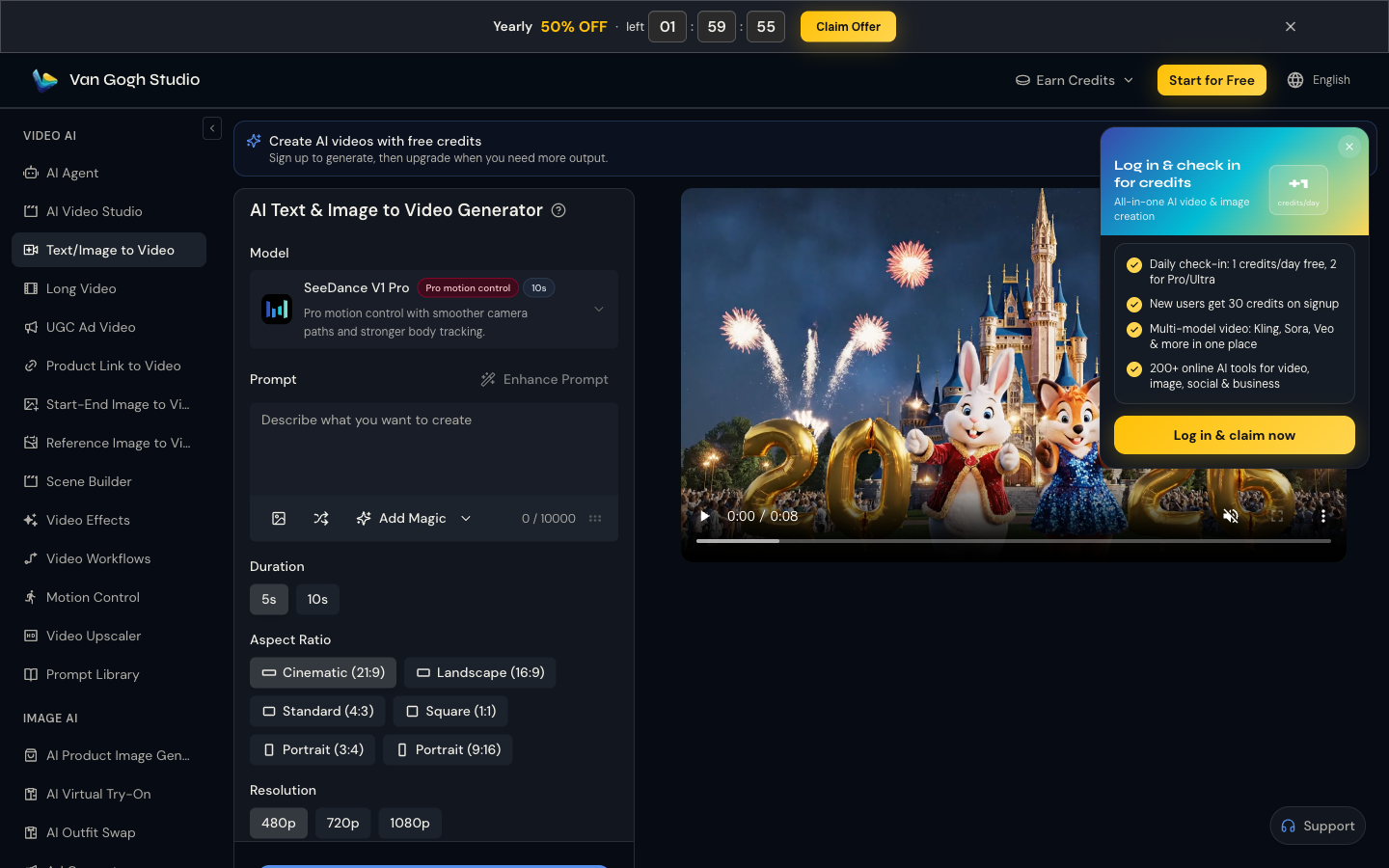Select Square (1:1) aspect ratio
Viewport: 1389px width, 868px height.
[450, 711]
